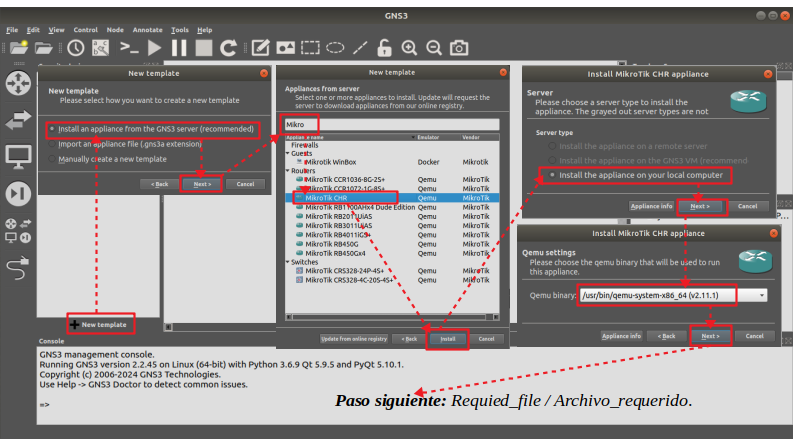The width and height of the screenshot is (793, 442).
Task: Select Install the appliance on GNS3 VM
Action: click(648, 160)
